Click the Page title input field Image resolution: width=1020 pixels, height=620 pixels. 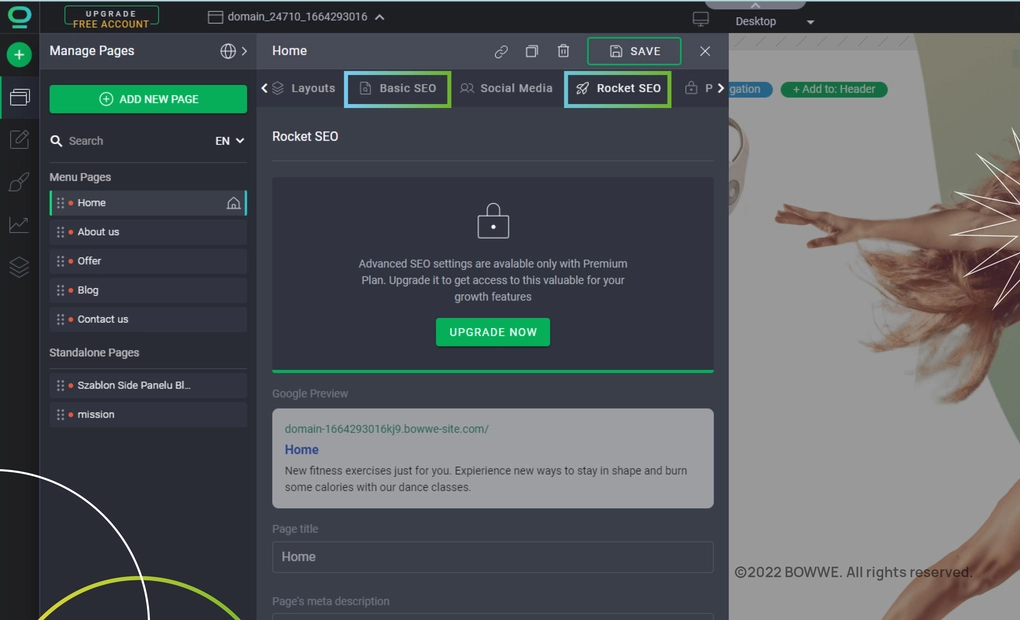[x=492, y=557]
